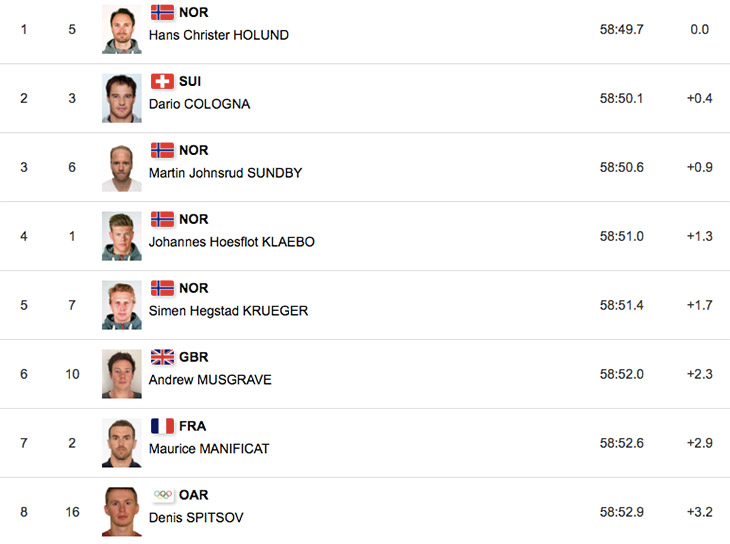Click the Norway flag above Martin Johnsrud SUNDBY
The width and height of the screenshot is (730, 544).
click(162, 150)
